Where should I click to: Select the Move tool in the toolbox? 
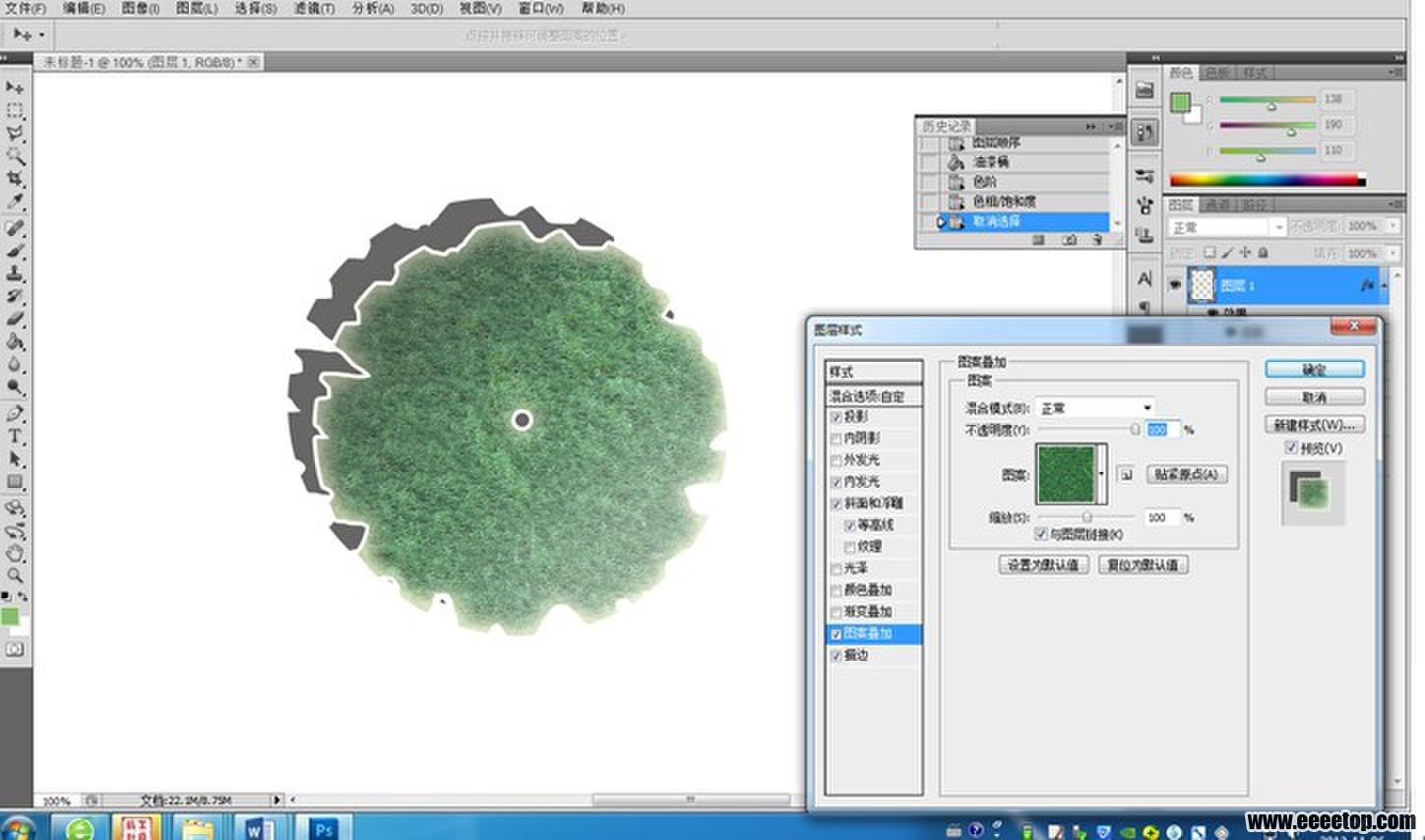(15, 88)
